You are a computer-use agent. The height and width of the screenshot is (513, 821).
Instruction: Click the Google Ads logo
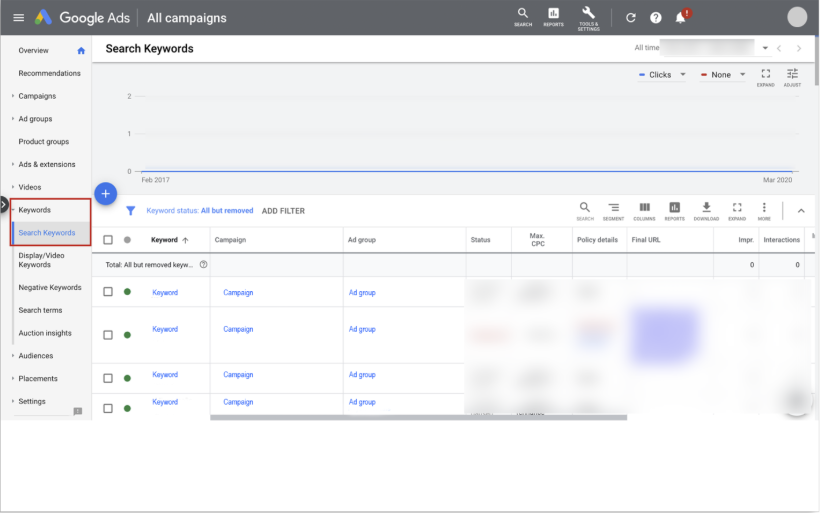43,18
